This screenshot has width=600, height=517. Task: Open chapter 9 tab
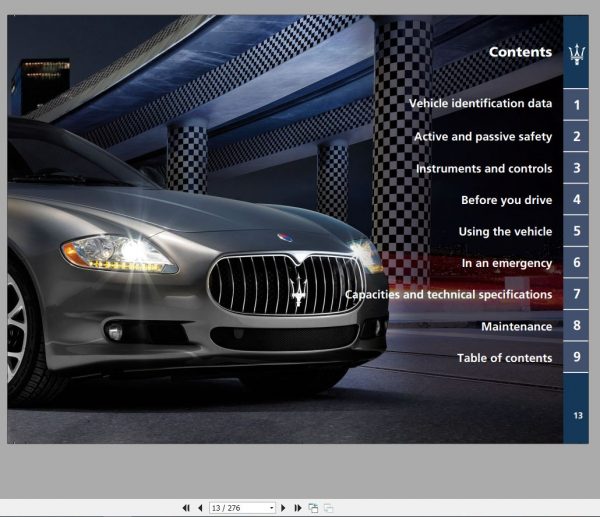576,357
